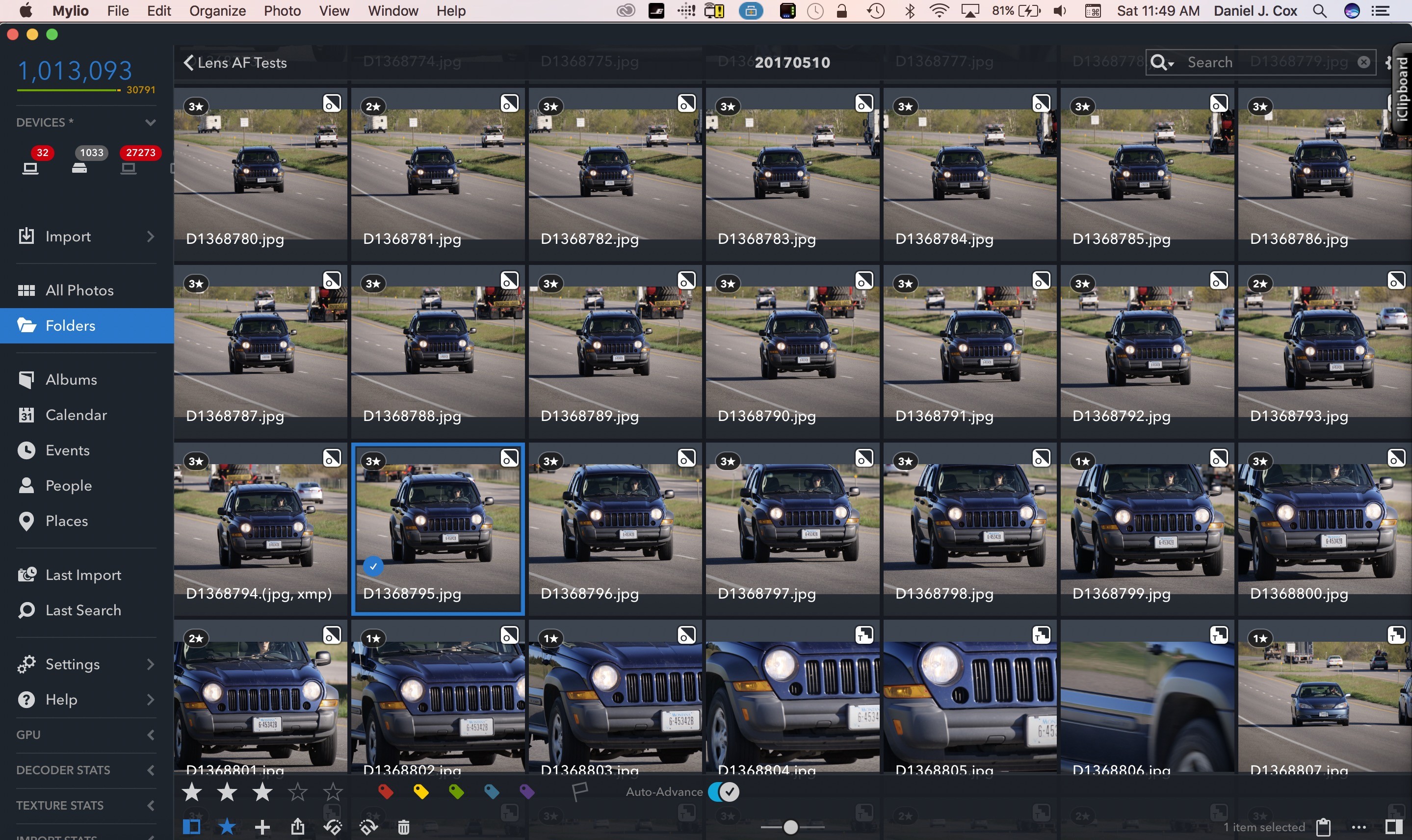Open the View menu
The height and width of the screenshot is (840, 1412).
334,11
